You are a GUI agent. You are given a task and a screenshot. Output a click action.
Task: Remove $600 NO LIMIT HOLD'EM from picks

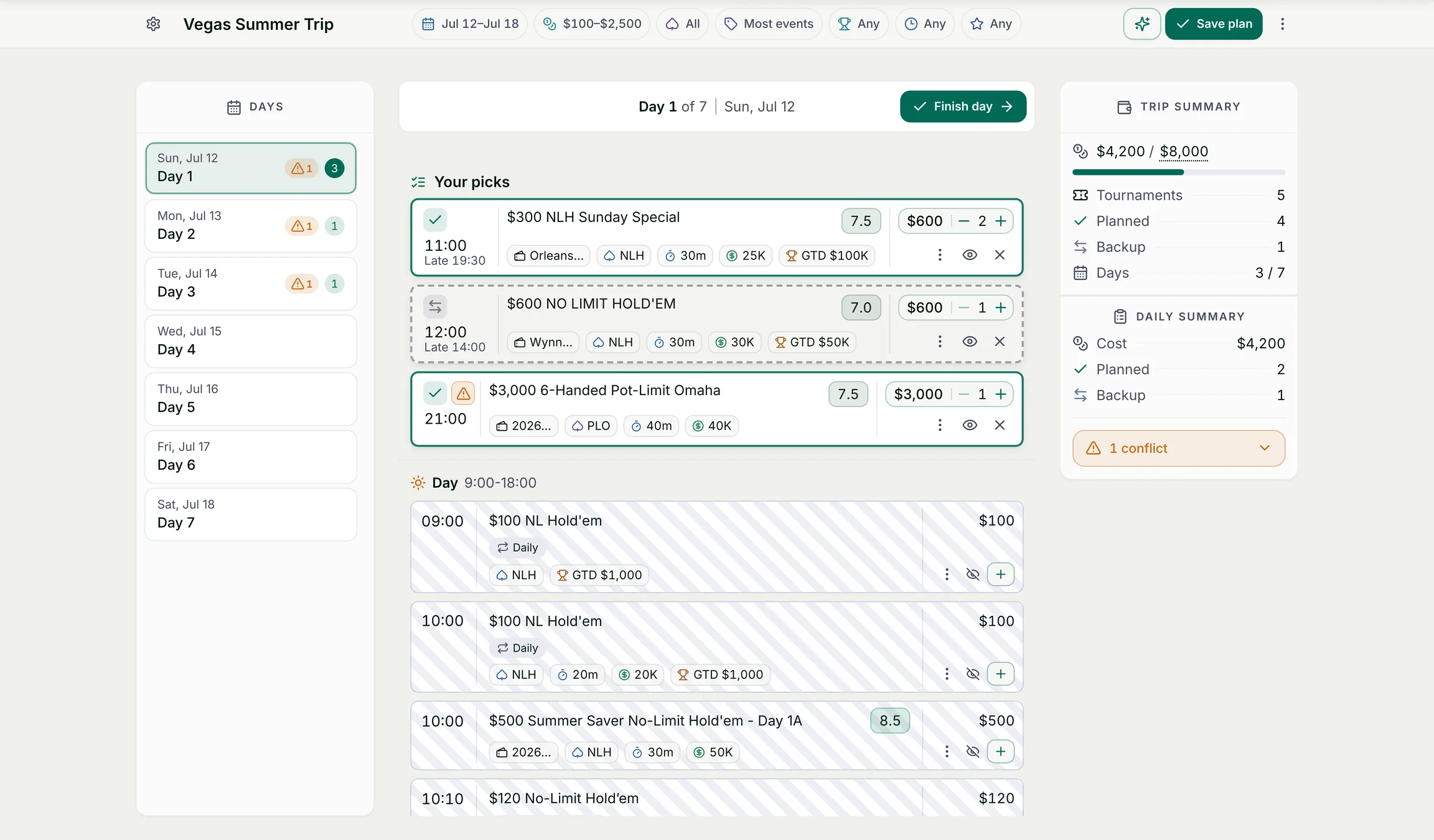(x=1000, y=342)
